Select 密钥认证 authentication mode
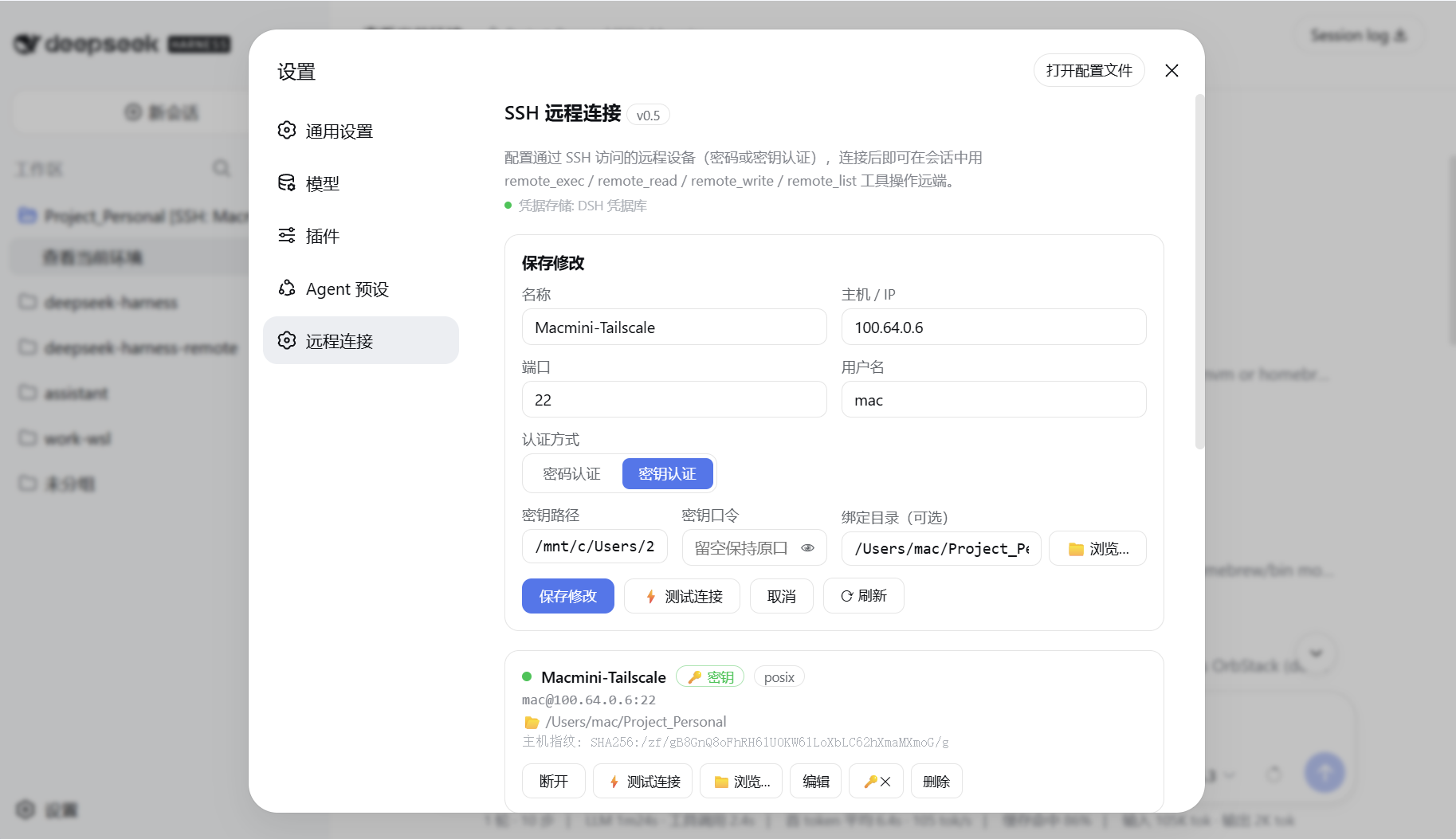 tap(667, 474)
